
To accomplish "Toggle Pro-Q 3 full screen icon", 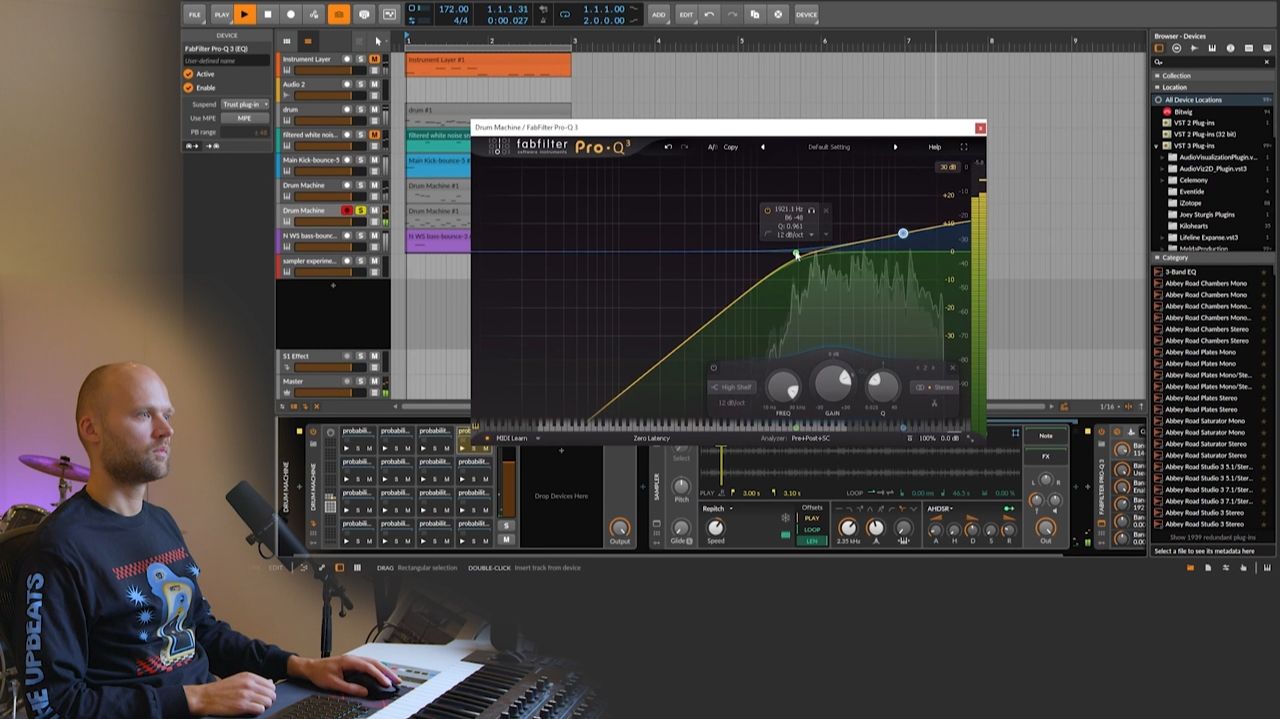I will (964, 147).
